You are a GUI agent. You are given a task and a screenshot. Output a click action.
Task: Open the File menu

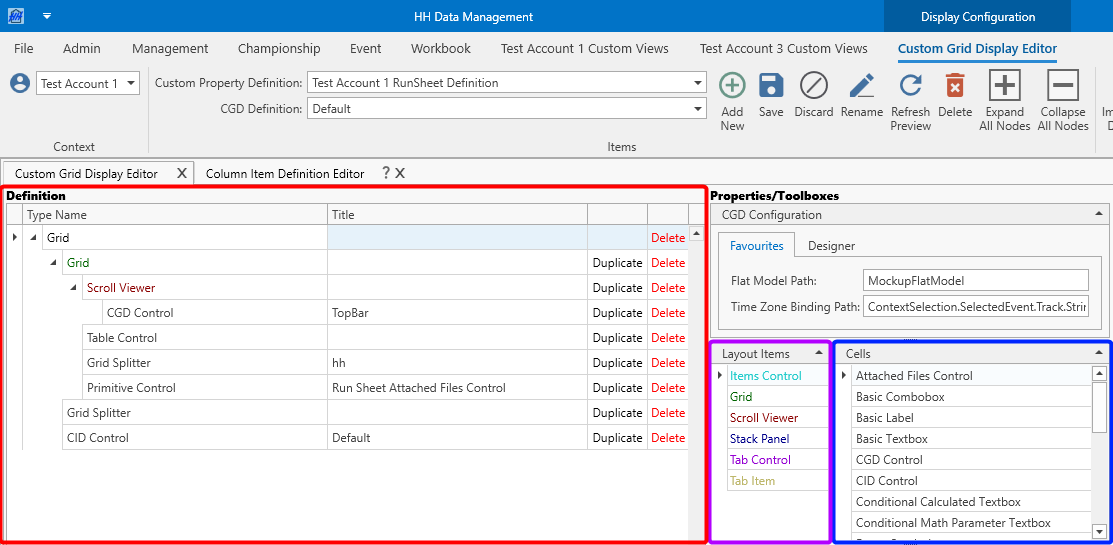[x=23, y=48]
